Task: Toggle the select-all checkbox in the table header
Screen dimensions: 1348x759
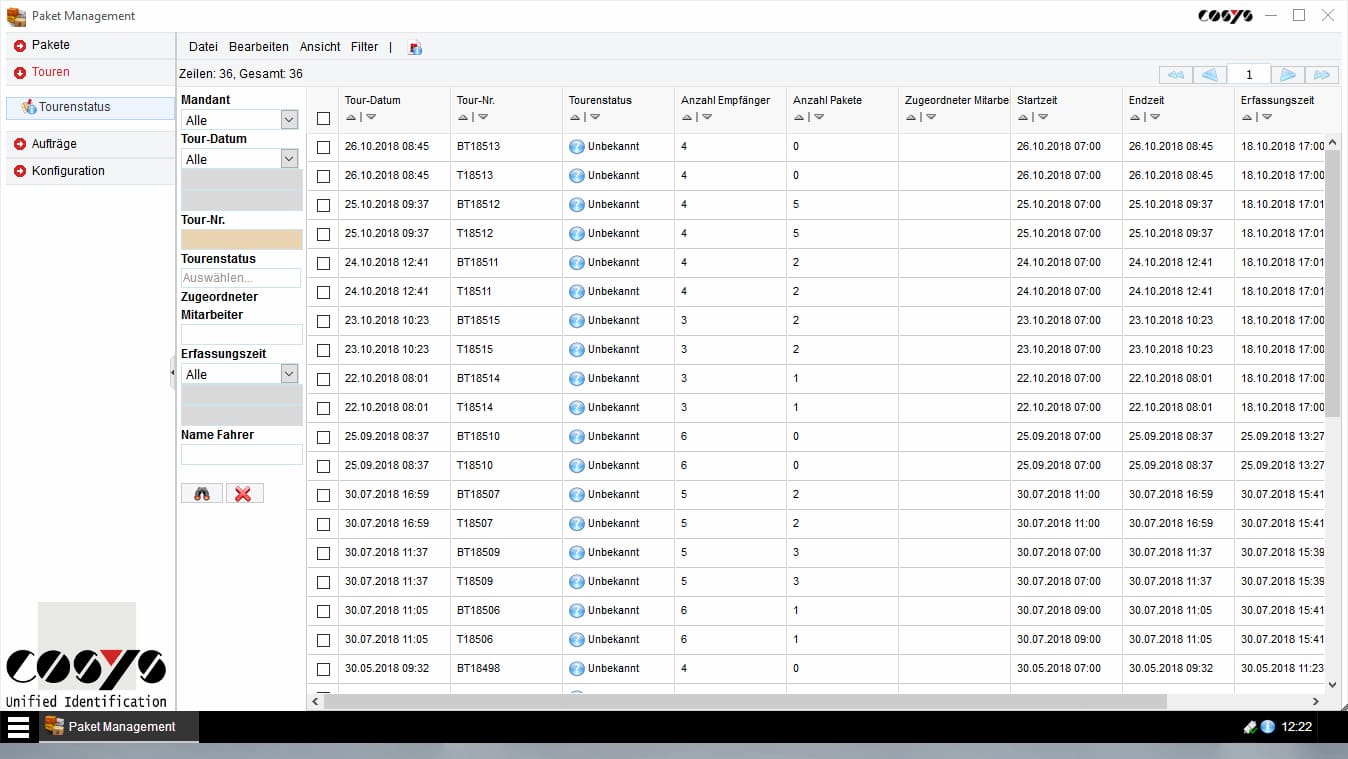Action: tap(323, 118)
